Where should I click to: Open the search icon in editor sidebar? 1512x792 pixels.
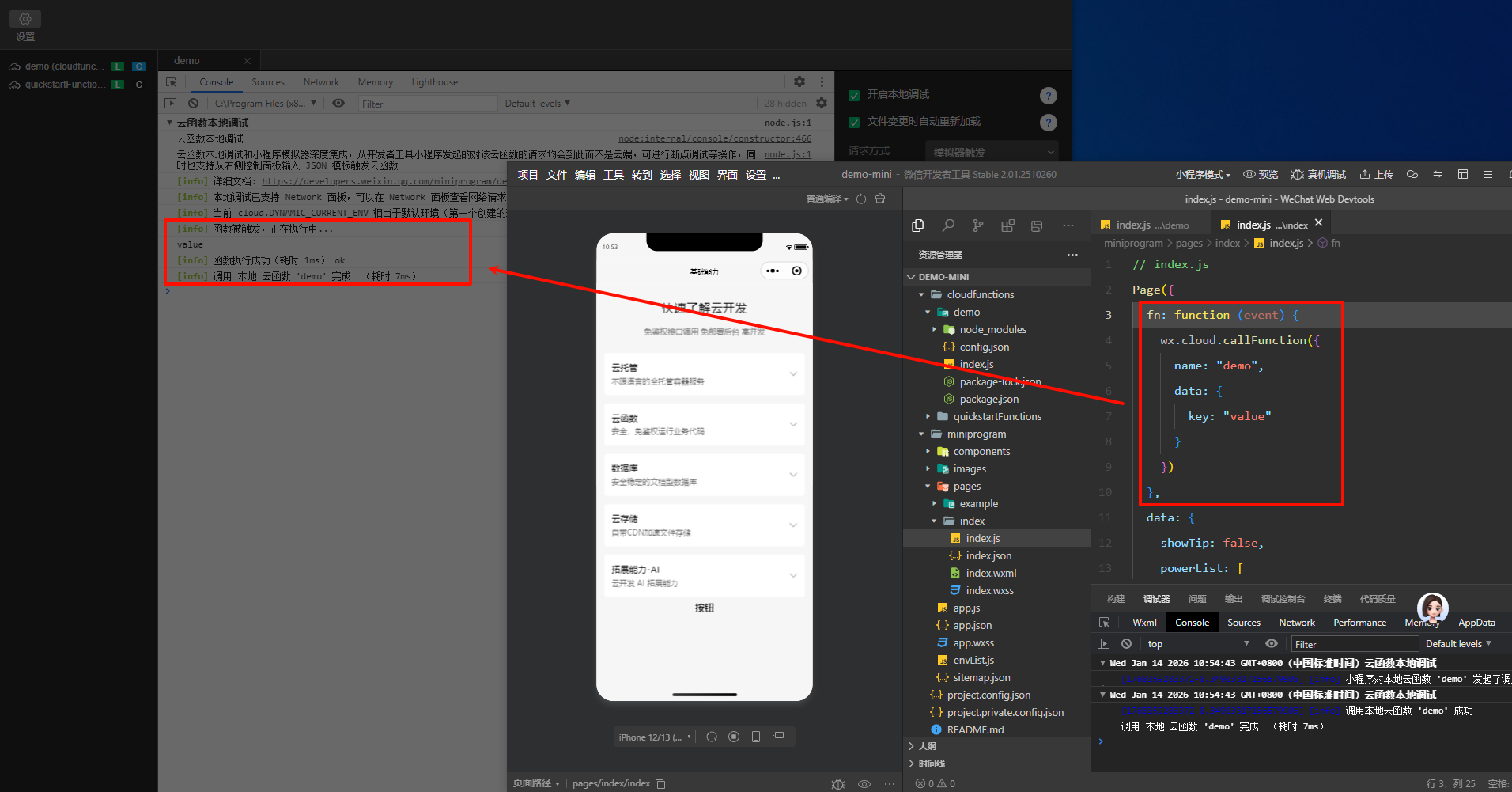948,225
